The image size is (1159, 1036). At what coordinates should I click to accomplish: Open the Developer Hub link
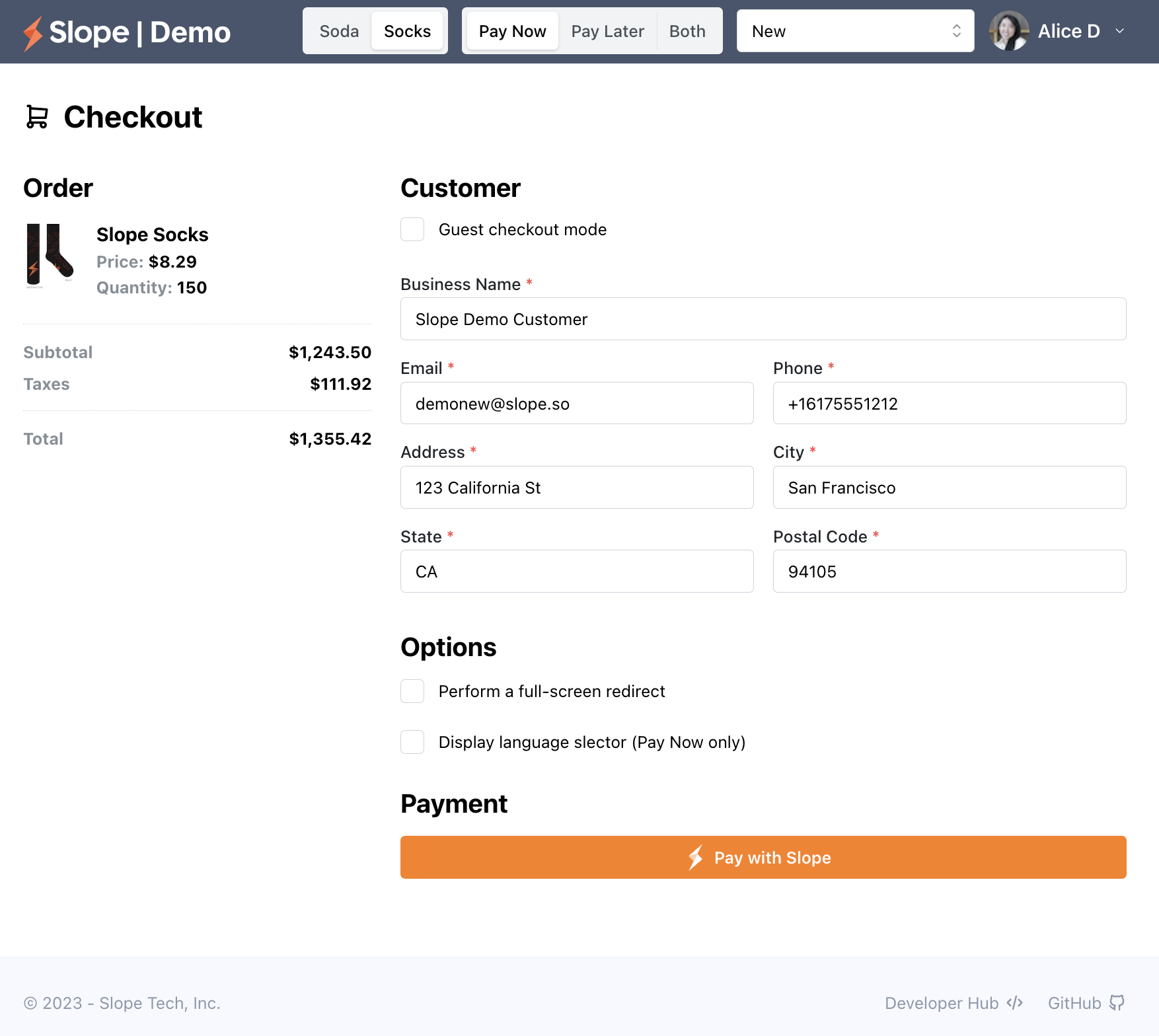tap(954, 1003)
